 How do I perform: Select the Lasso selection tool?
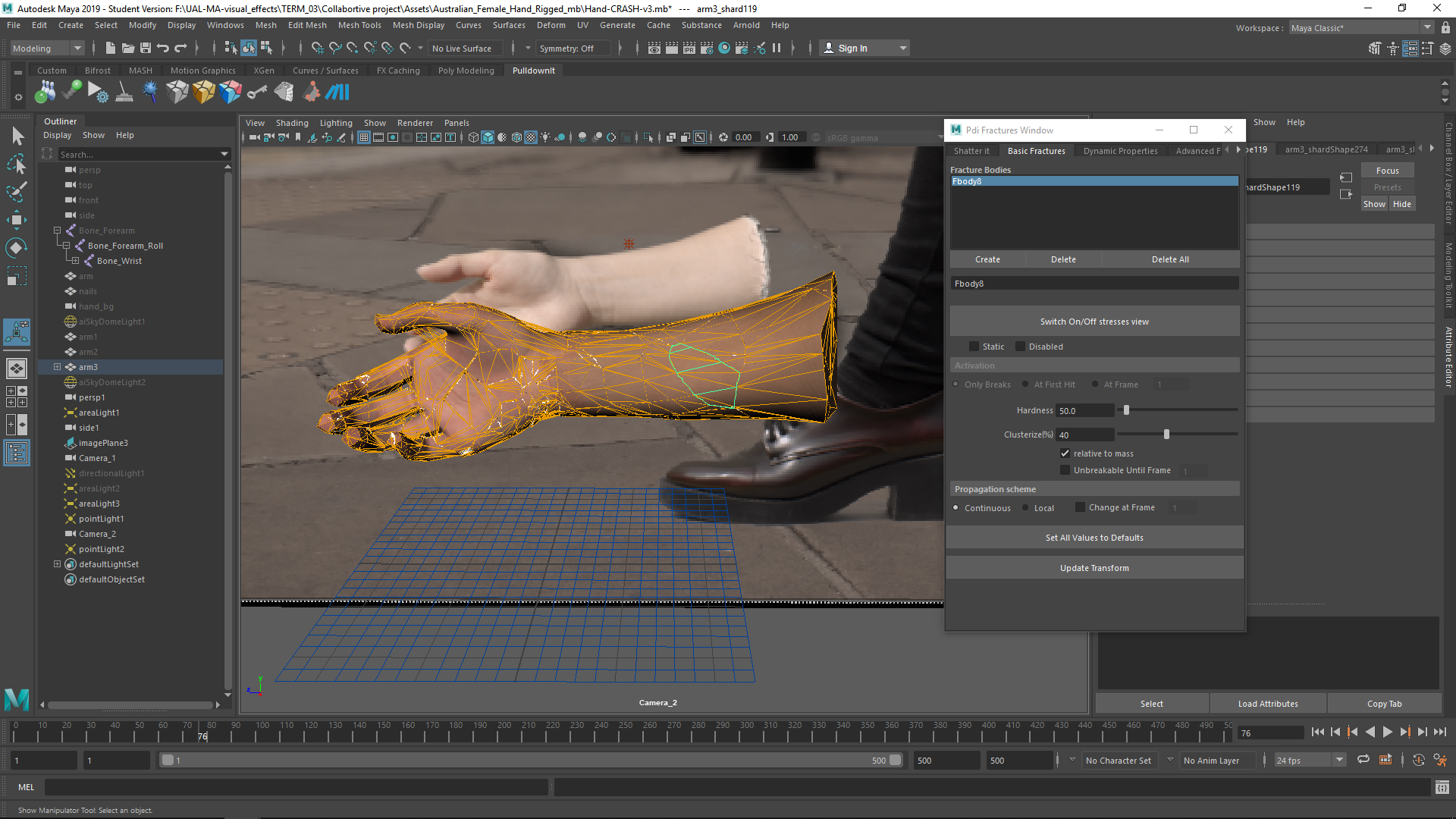click(x=17, y=165)
